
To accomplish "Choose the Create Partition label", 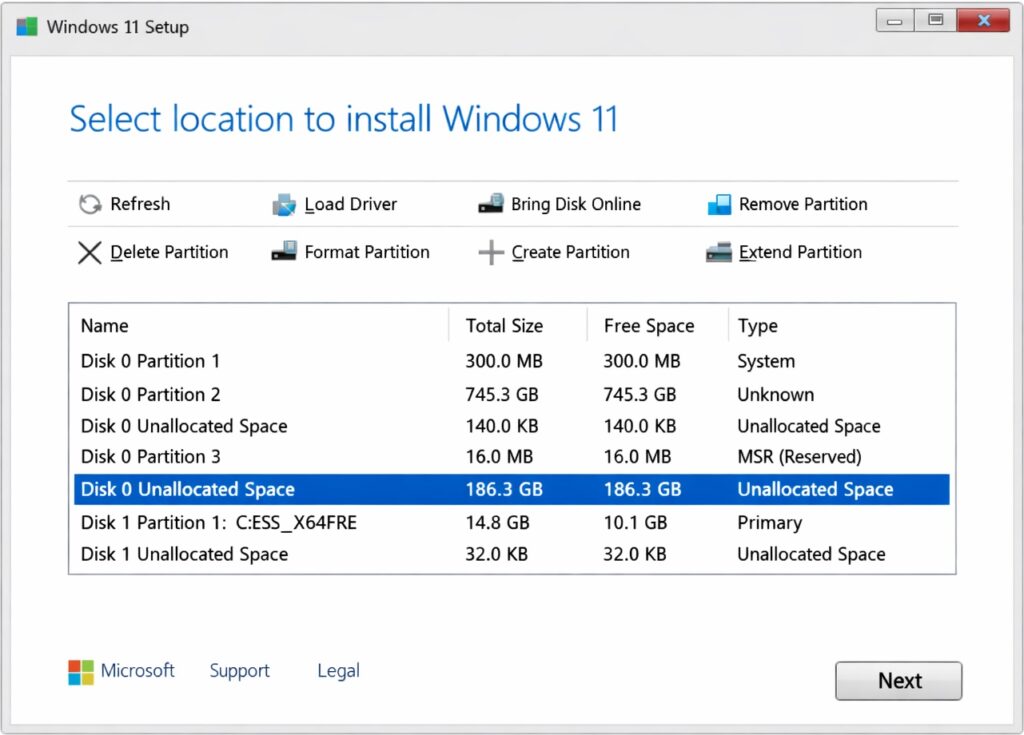I will coord(570,252).
